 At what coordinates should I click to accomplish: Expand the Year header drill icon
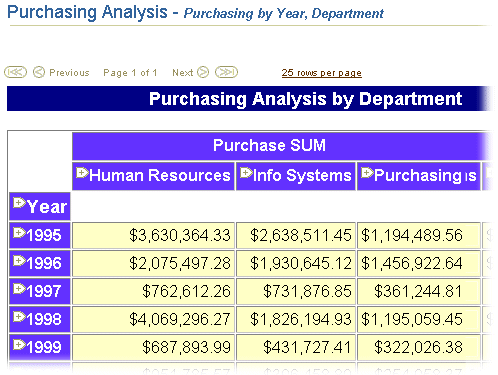click(x=19, y=203)
